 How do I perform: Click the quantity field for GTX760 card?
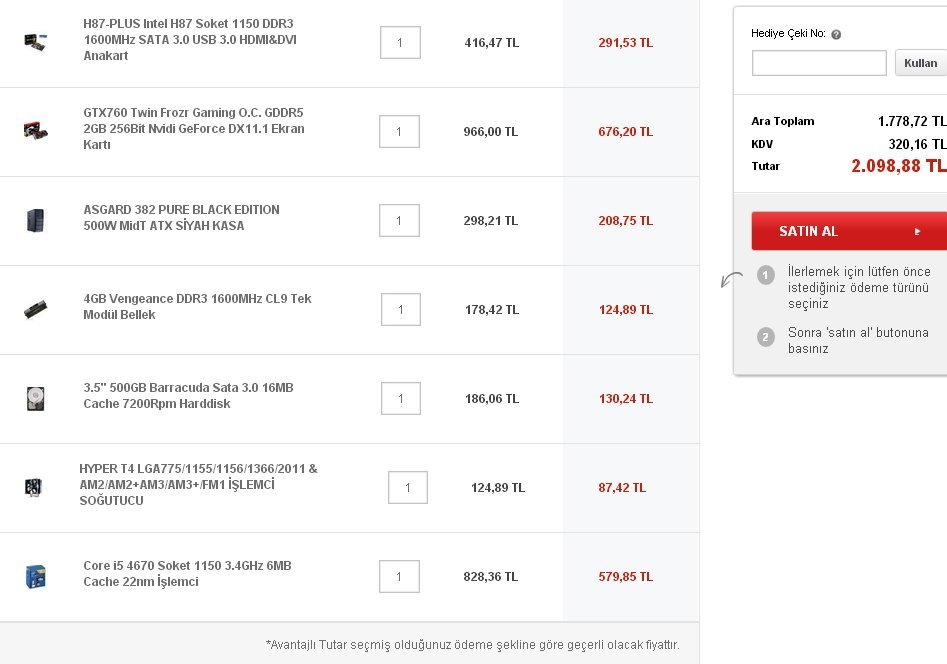pyautogui.click(x=399, y=132)
